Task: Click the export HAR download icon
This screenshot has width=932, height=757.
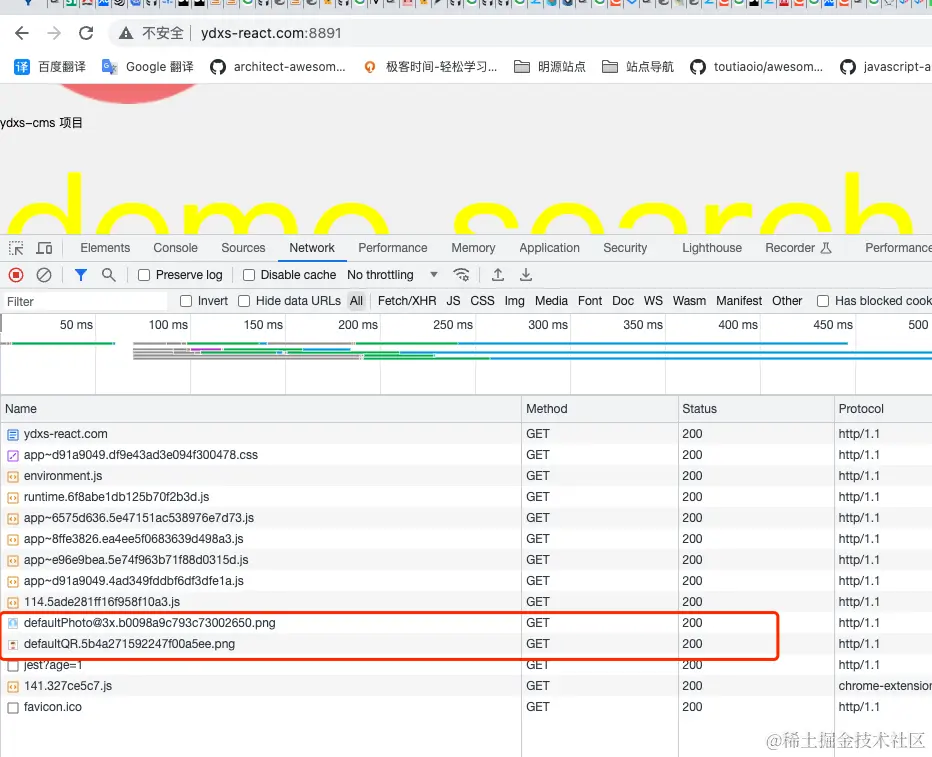Action: coord(526,275)
